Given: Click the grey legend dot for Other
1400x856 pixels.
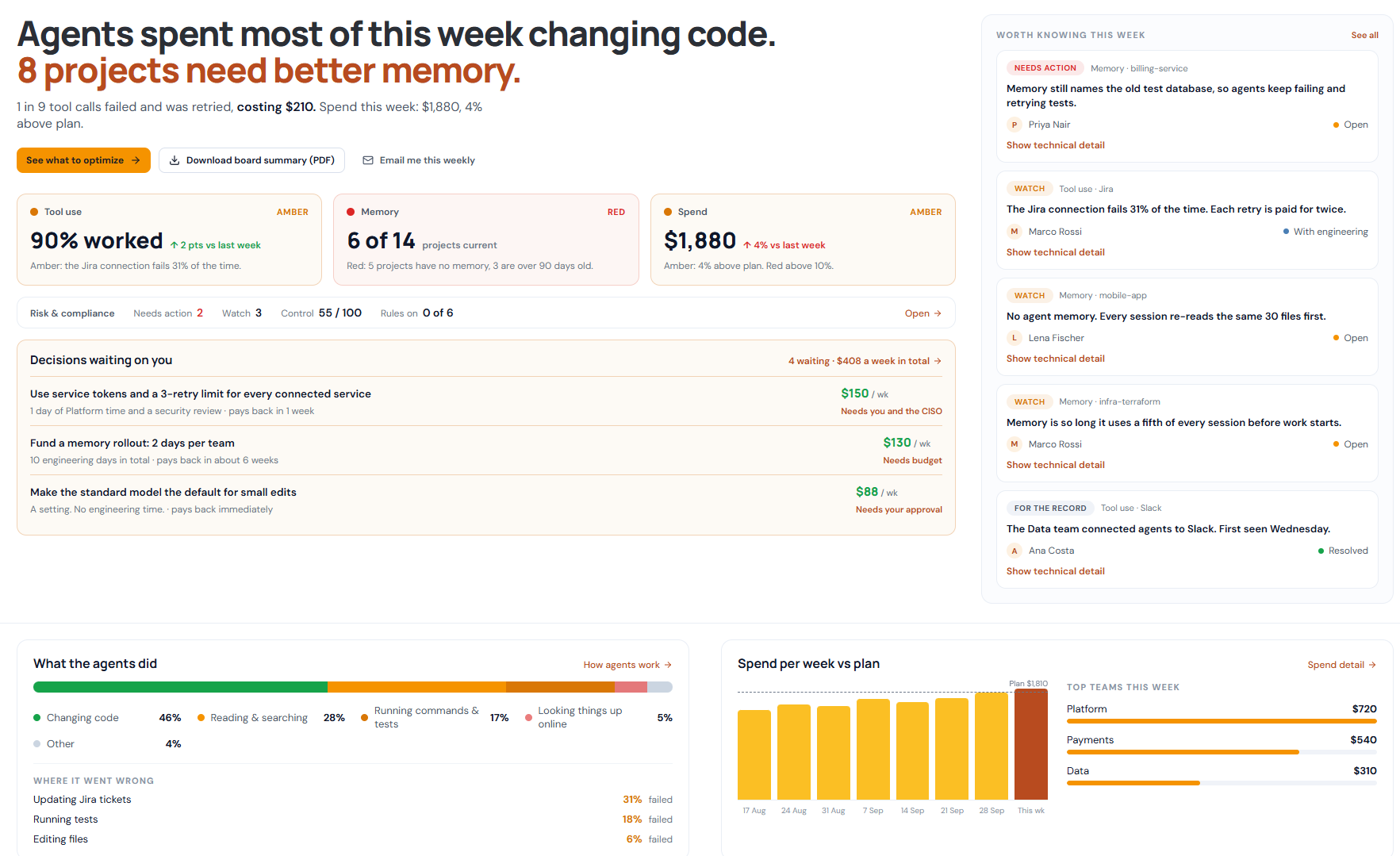Looking at the screenshot, I should pyautogui.click(x=36, y=744).
